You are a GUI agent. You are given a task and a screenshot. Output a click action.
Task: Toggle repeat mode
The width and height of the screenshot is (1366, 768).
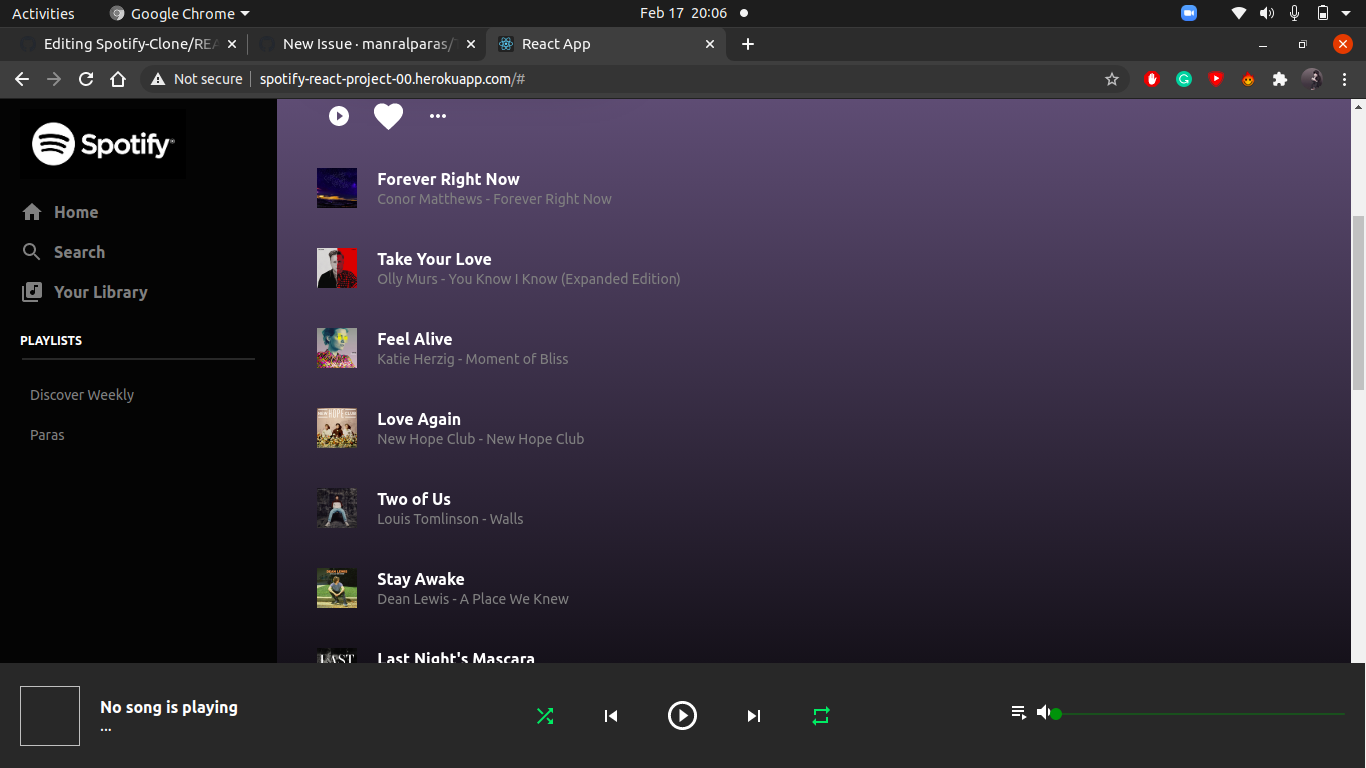[820, 716]
